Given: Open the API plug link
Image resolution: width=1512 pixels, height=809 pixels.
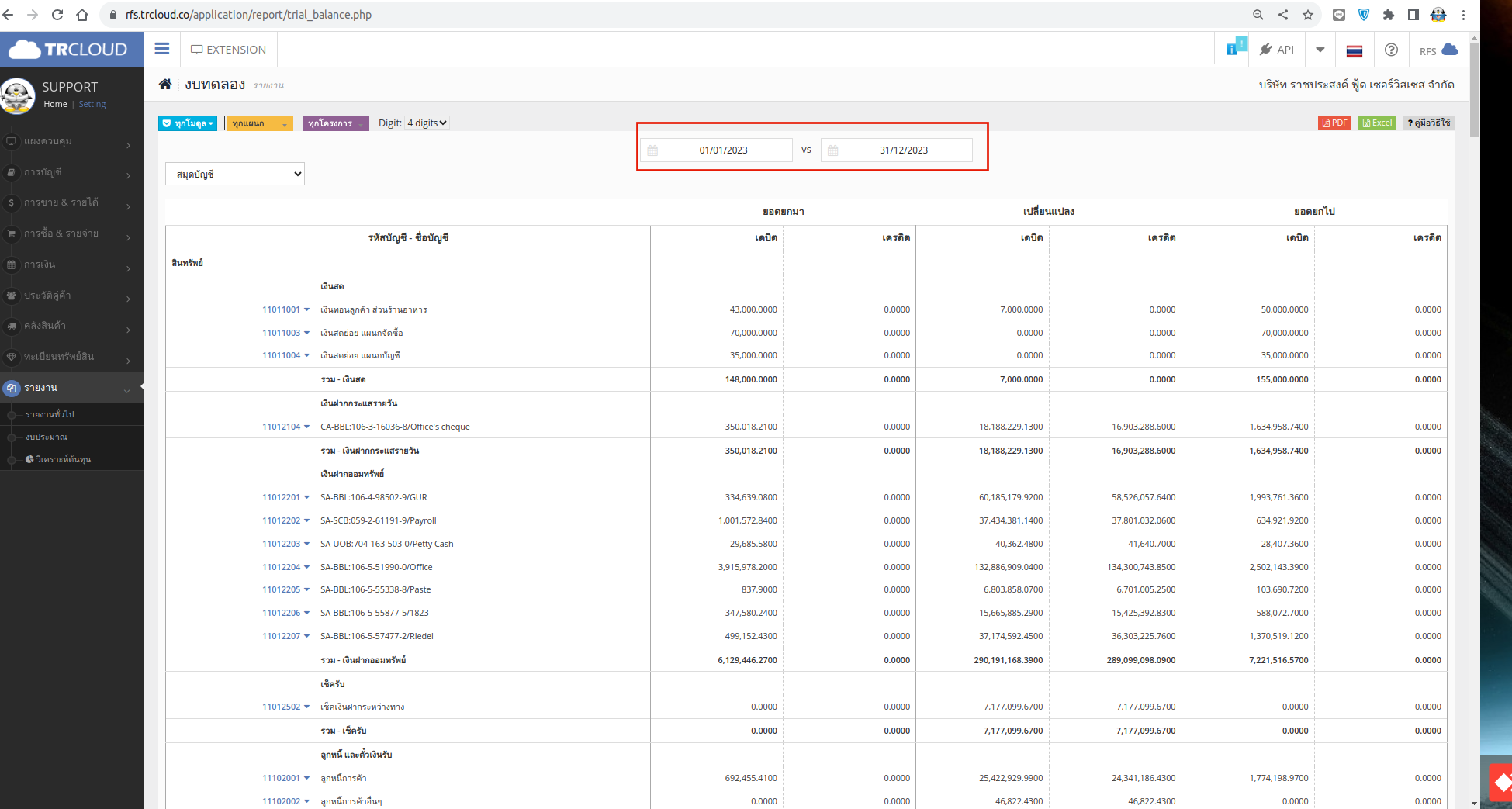Looking at the screenshot, I should tap(1277, 50).
